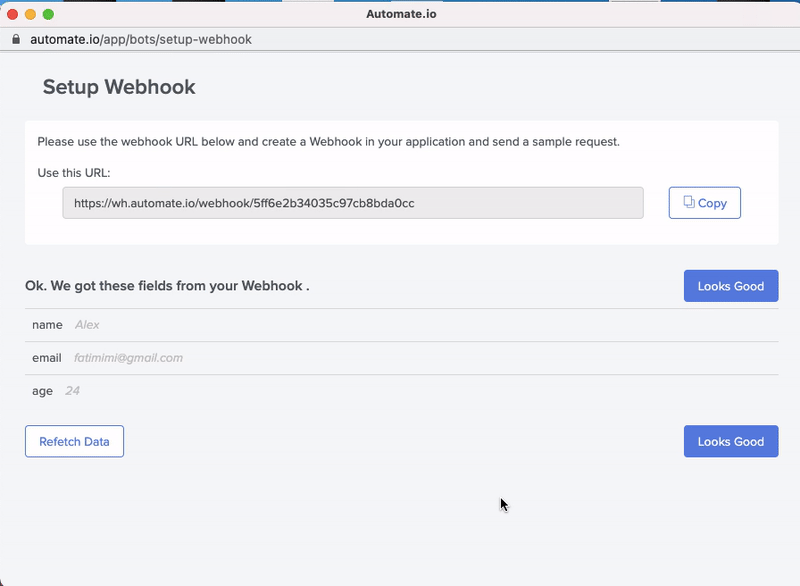Click the sample value Alex

pos(87,325)
